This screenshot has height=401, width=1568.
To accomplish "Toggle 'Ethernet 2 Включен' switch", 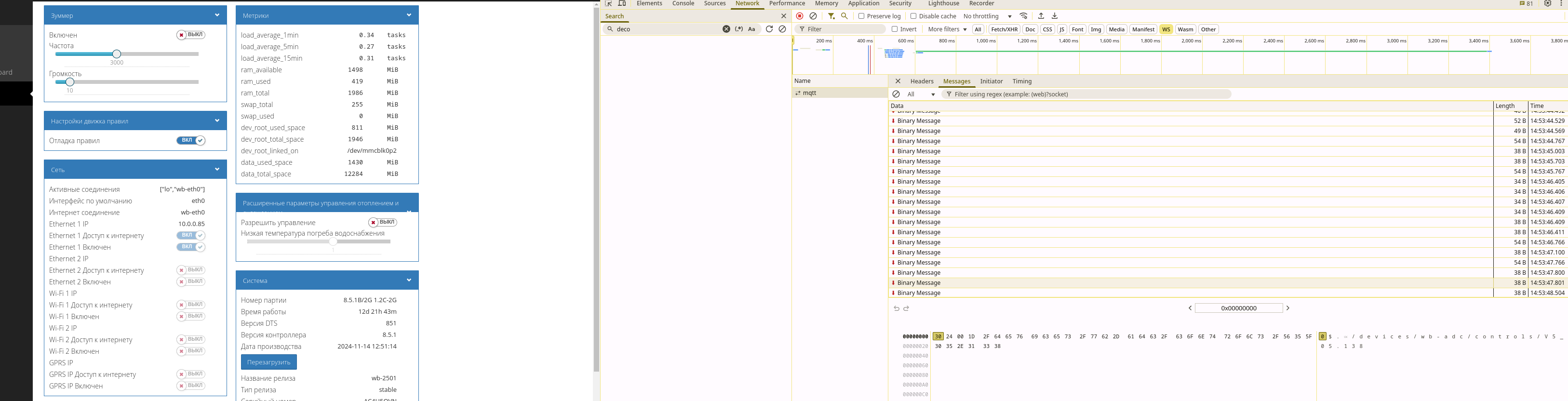I will pyautogui.click(x=190, y=282).
